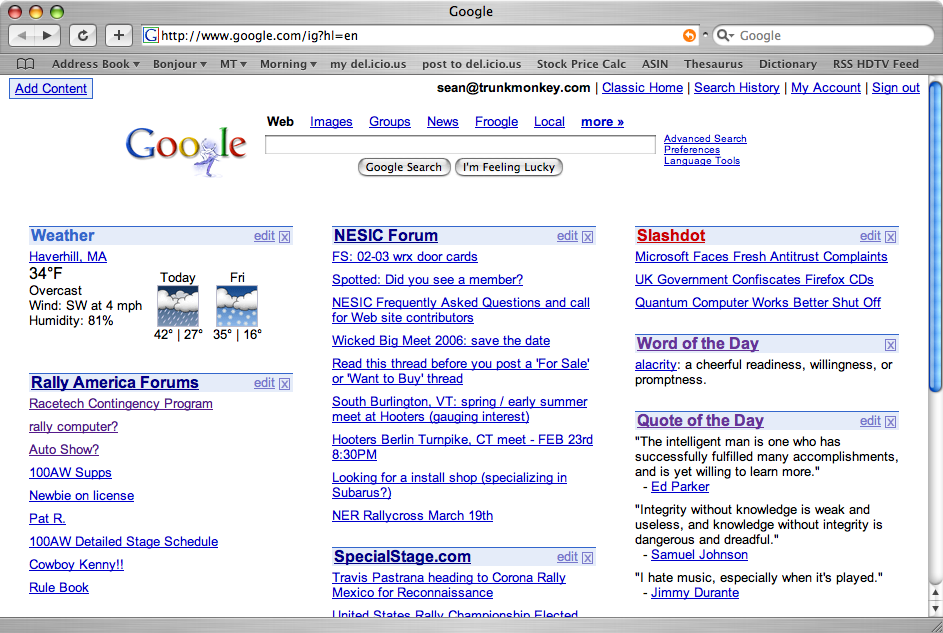943x633 pixels.
Task: Close the Weather module with its X
Action: pyautogui.click(x=284, y=237)
